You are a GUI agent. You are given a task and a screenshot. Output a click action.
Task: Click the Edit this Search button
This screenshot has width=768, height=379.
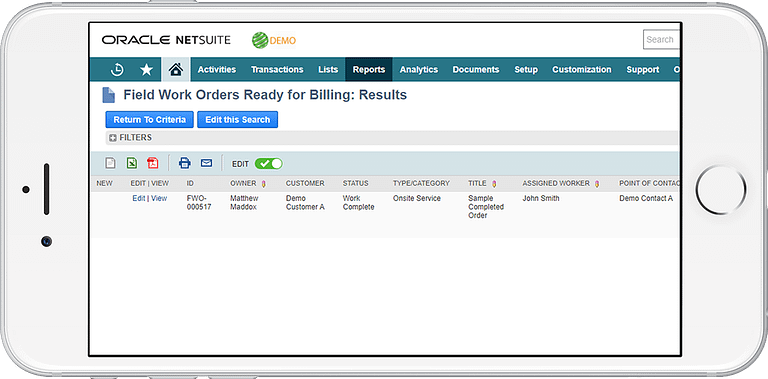point(238,119)
